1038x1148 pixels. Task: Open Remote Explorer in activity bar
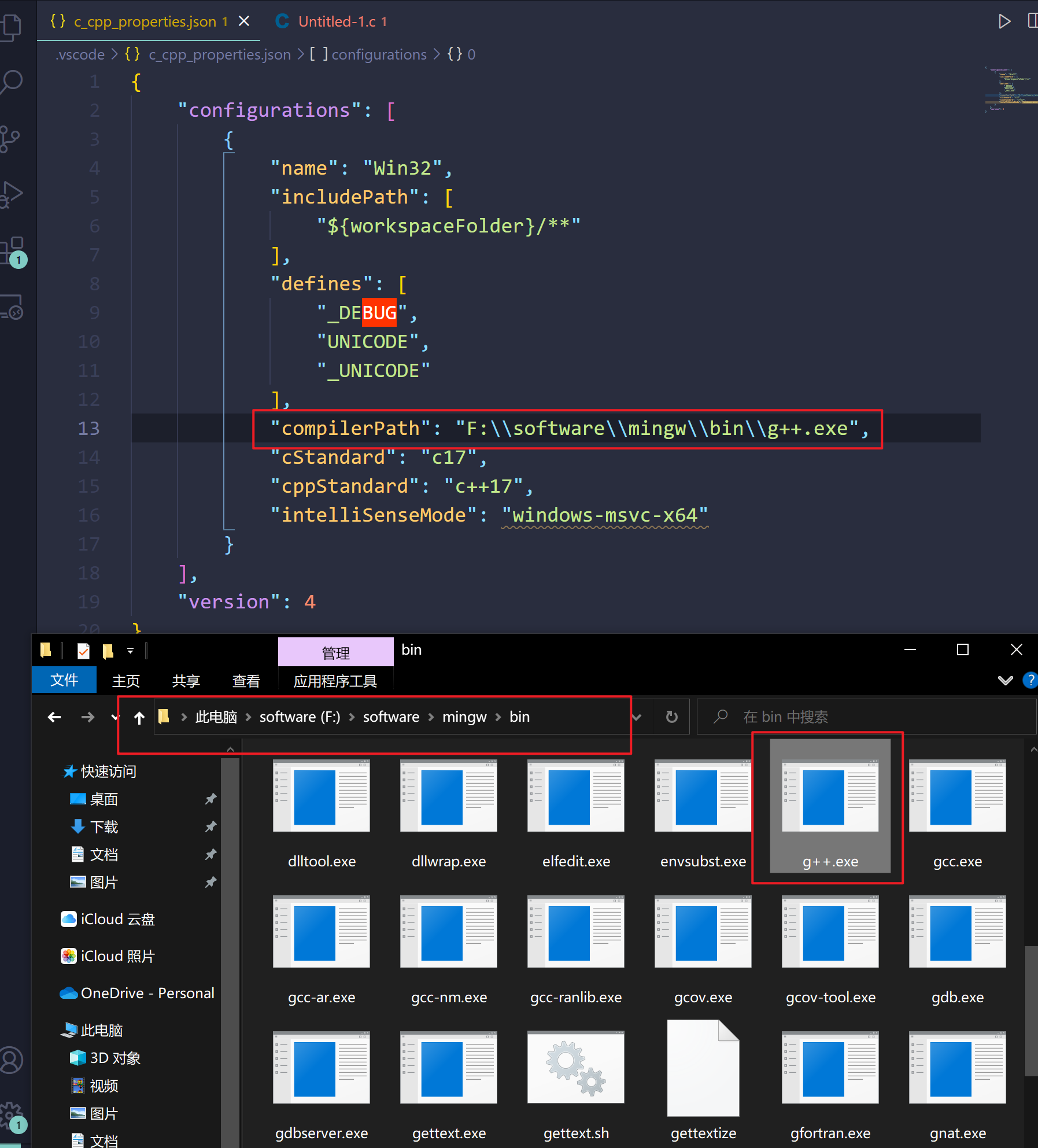(x=12, y=307)
